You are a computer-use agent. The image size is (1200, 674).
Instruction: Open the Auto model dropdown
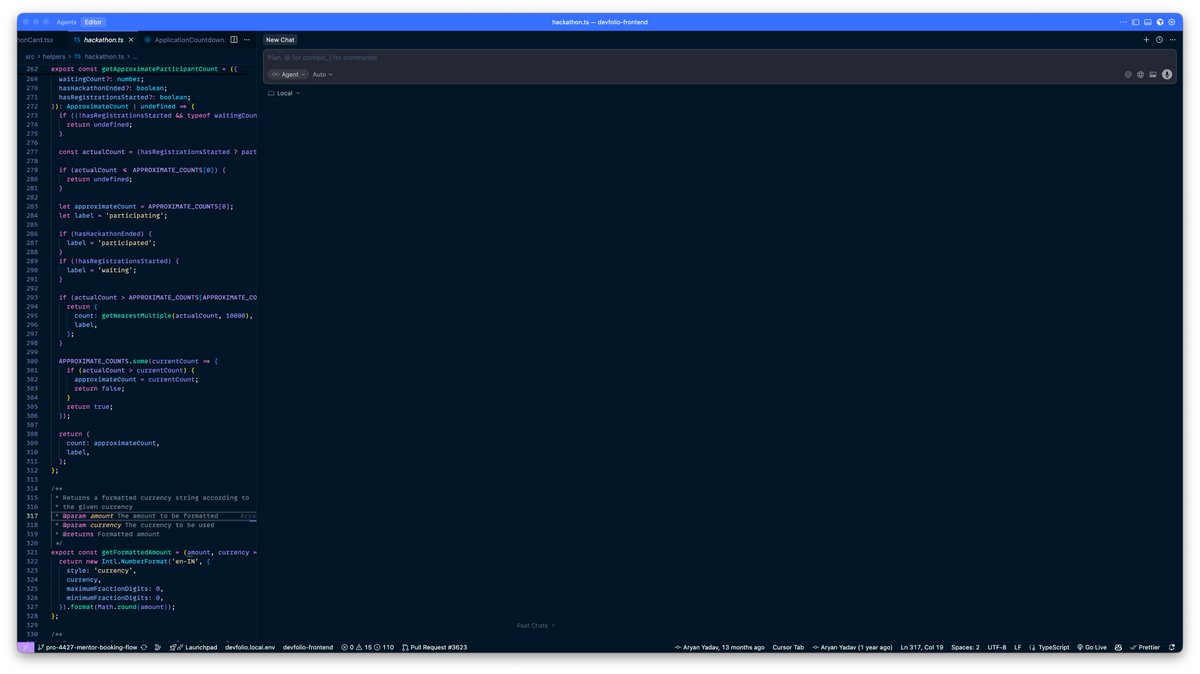point(322,75)
